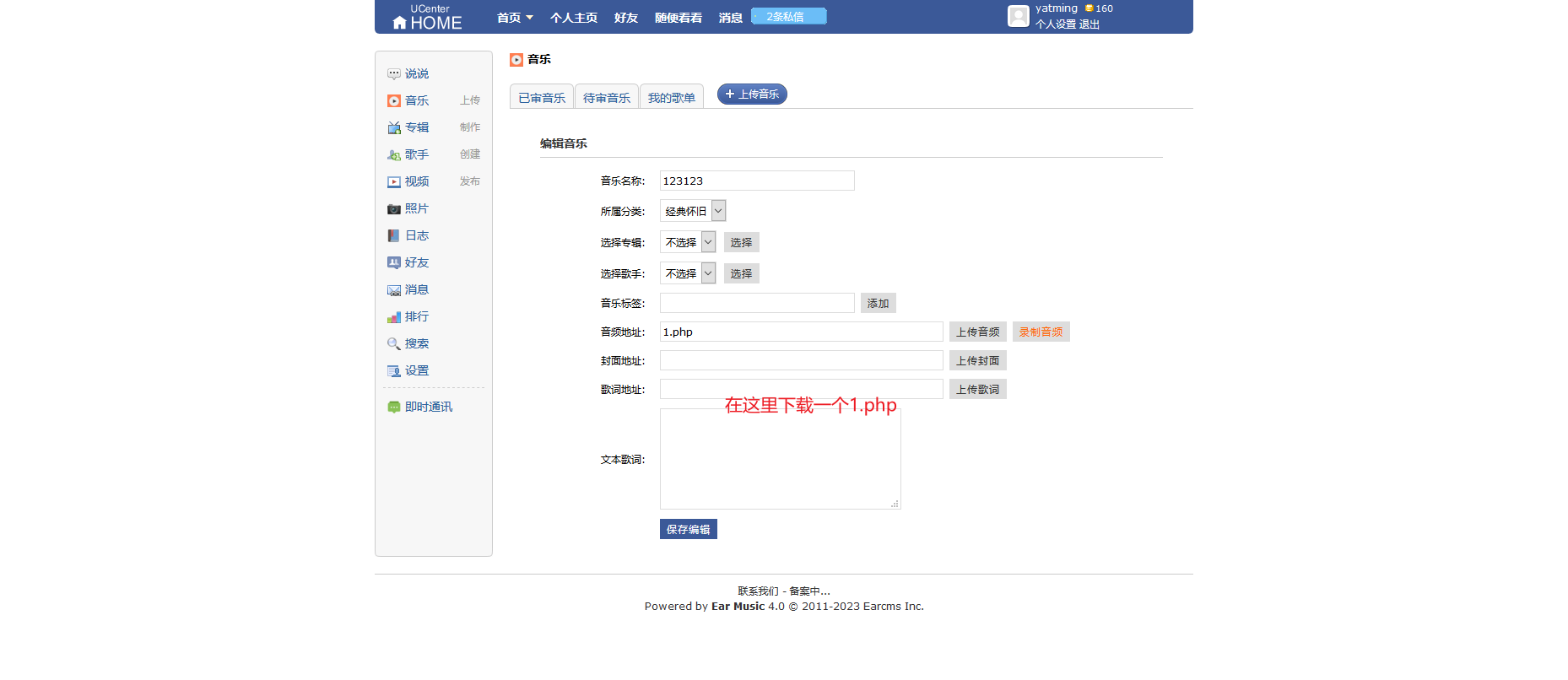Viewport: 1568px width, 680px height.
Task: Switch to the 我的歌单 tab
Action: pyautogui.click(x=672, y=97)
